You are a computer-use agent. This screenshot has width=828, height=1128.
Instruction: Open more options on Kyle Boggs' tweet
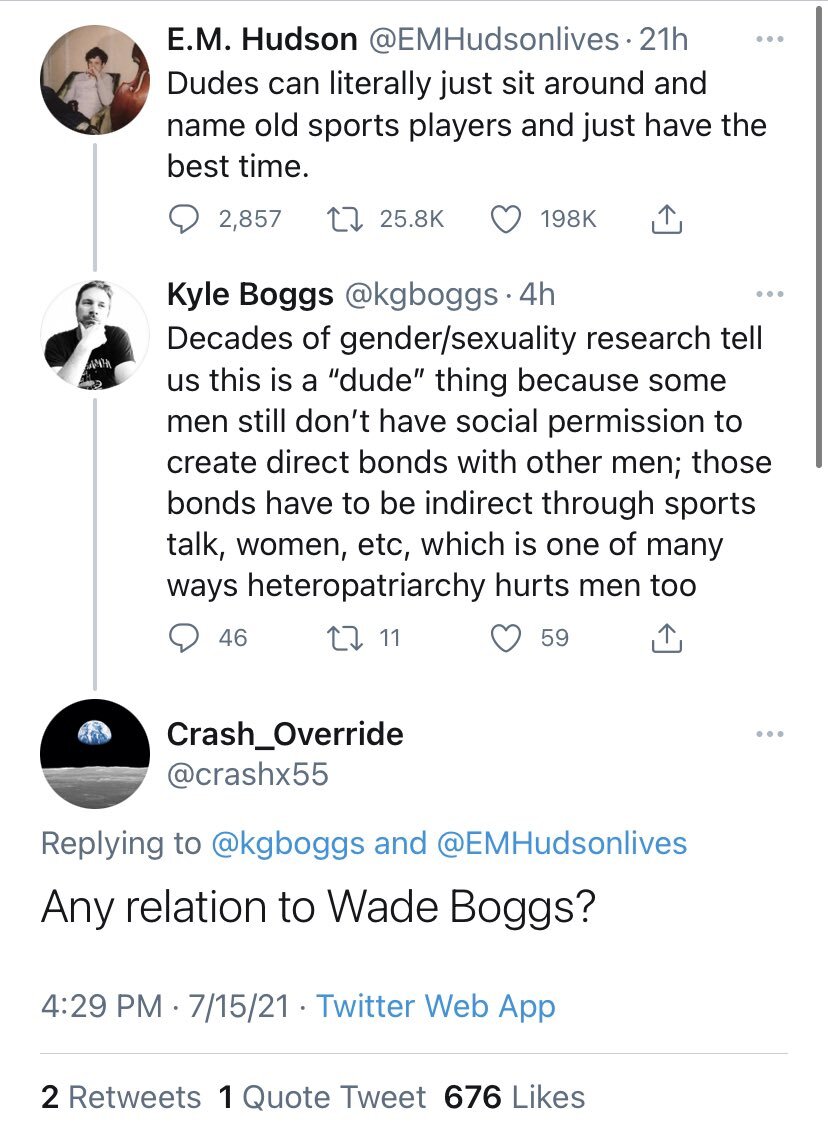(x=768, y=295)
